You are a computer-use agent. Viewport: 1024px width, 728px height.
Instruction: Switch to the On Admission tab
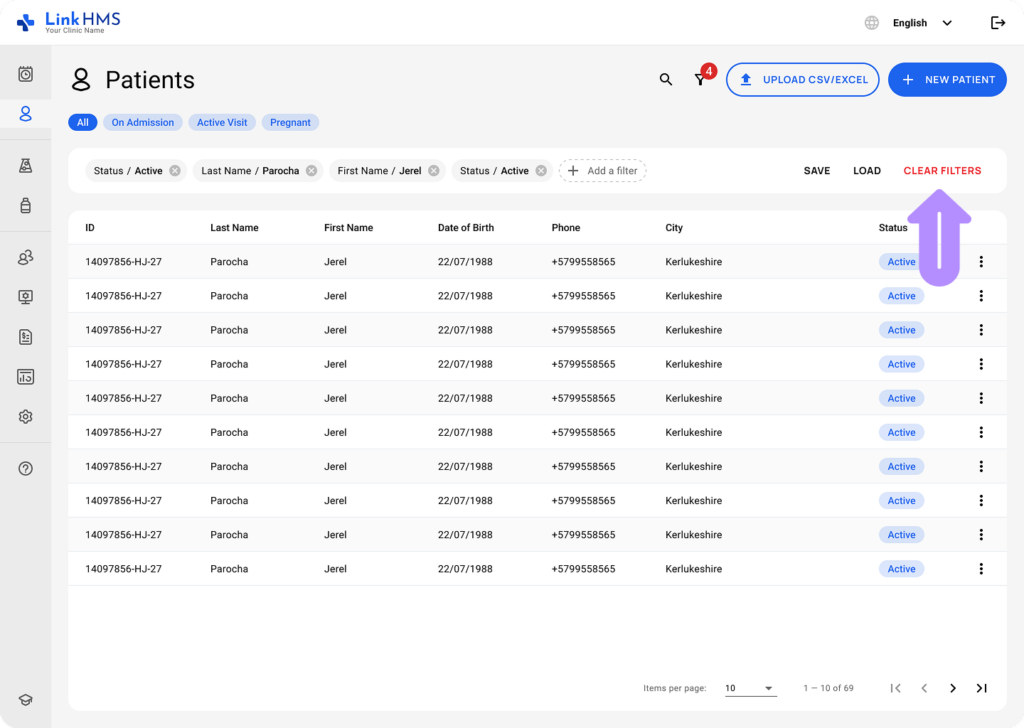142,122
